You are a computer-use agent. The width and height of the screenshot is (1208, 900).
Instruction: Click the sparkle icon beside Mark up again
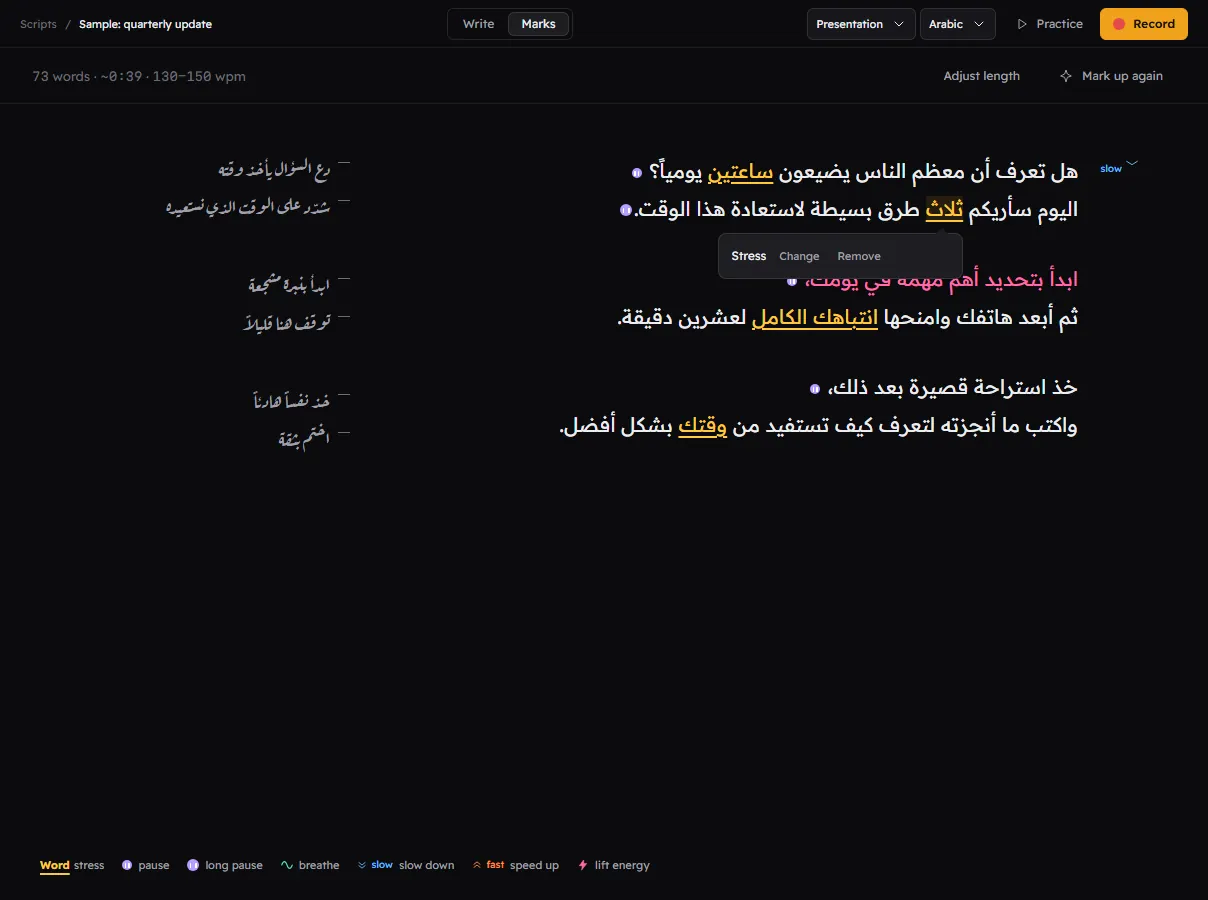[x=1066, y=76]
